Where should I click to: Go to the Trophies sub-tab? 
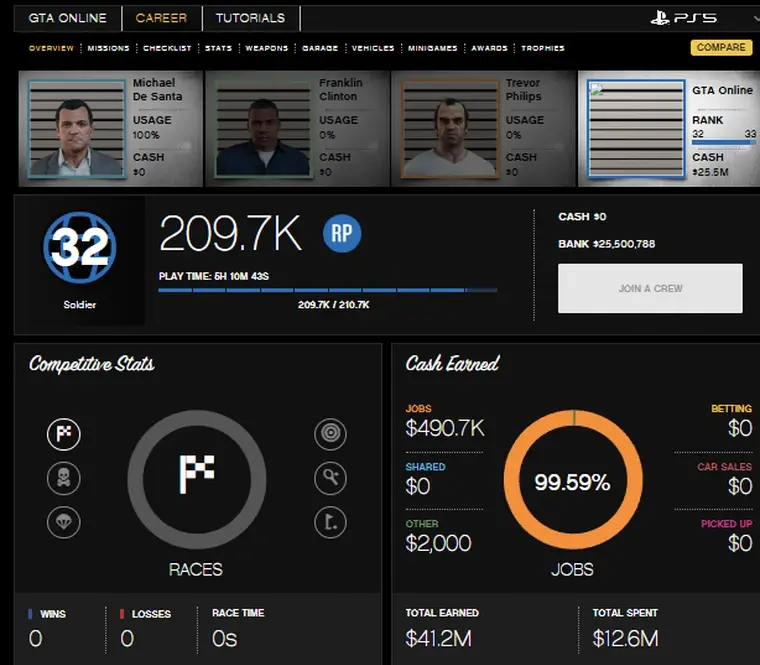543,48
